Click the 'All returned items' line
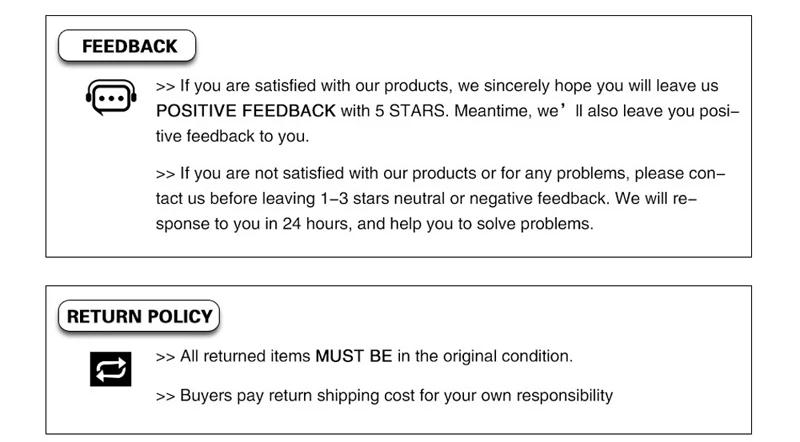The width and height of the screenshot is (800, 442). (x=365, y=355)
